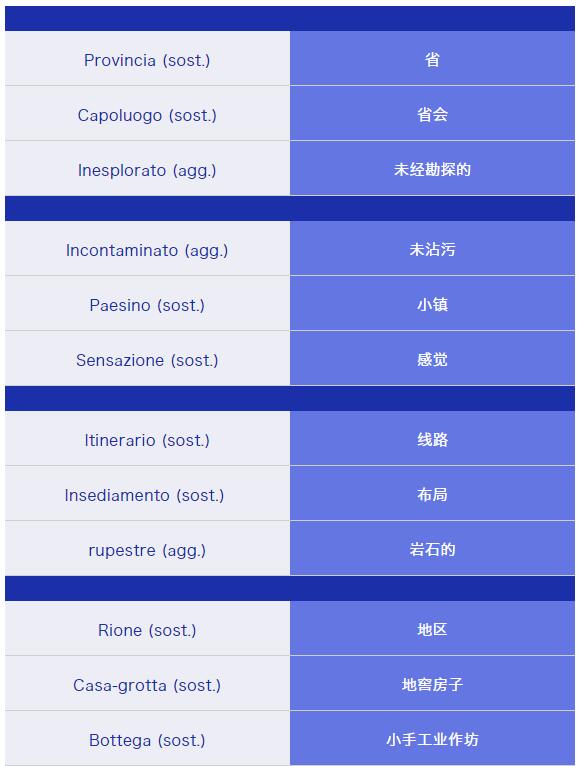Click the Rione (sost.) entry
Viewport: 579px width, 766px height.
pos(147,629)
